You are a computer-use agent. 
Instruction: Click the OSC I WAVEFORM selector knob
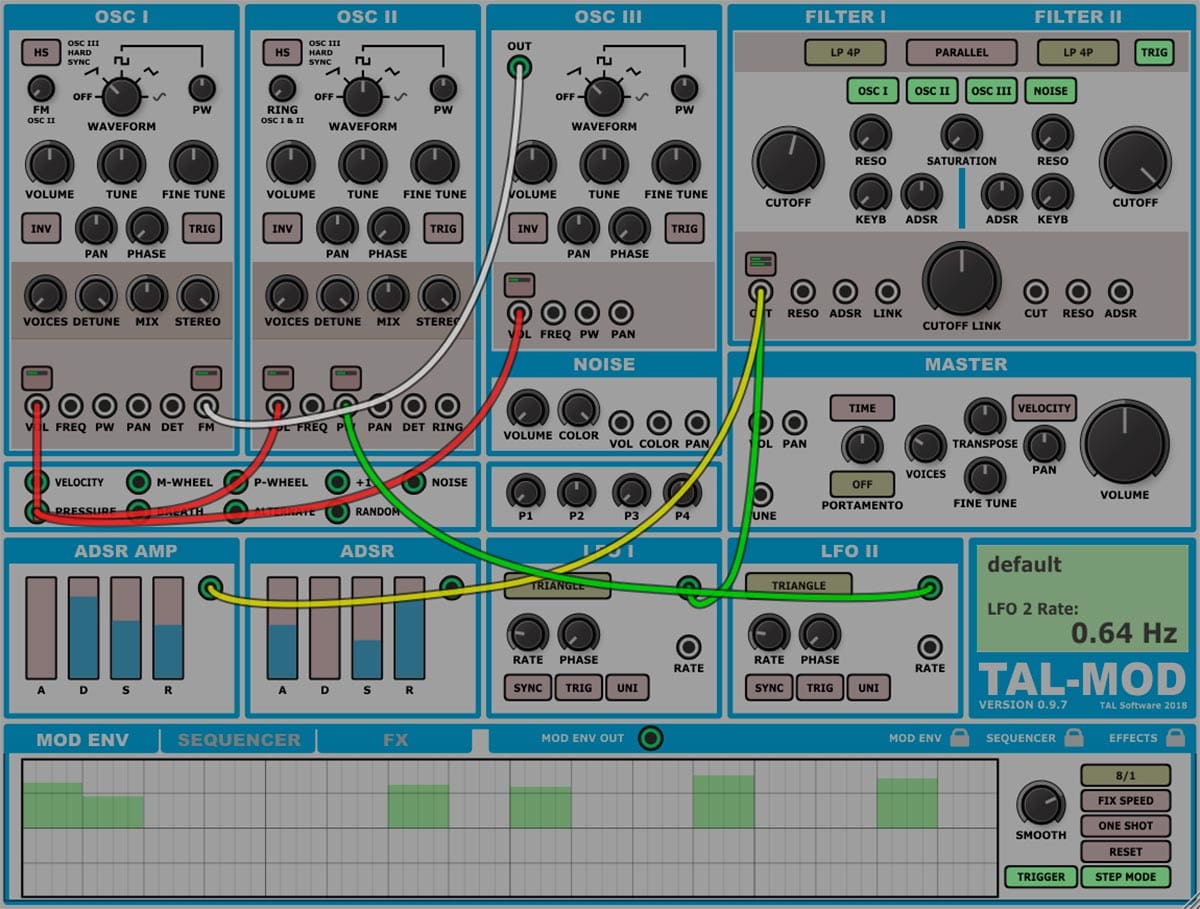coord(121,97)
